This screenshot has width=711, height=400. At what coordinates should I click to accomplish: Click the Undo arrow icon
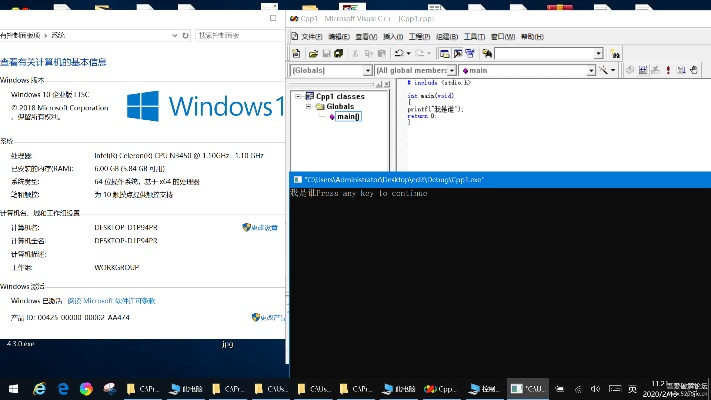click(399, 53)
